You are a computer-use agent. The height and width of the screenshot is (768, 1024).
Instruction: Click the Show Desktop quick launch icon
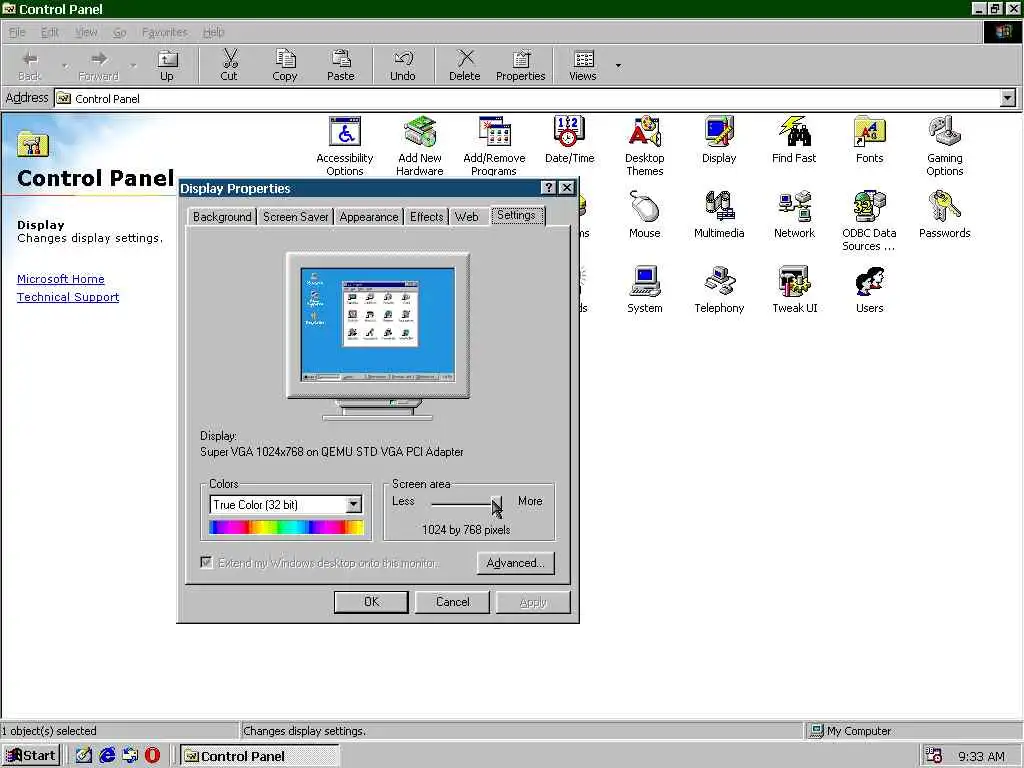click(x=84, y=755)
